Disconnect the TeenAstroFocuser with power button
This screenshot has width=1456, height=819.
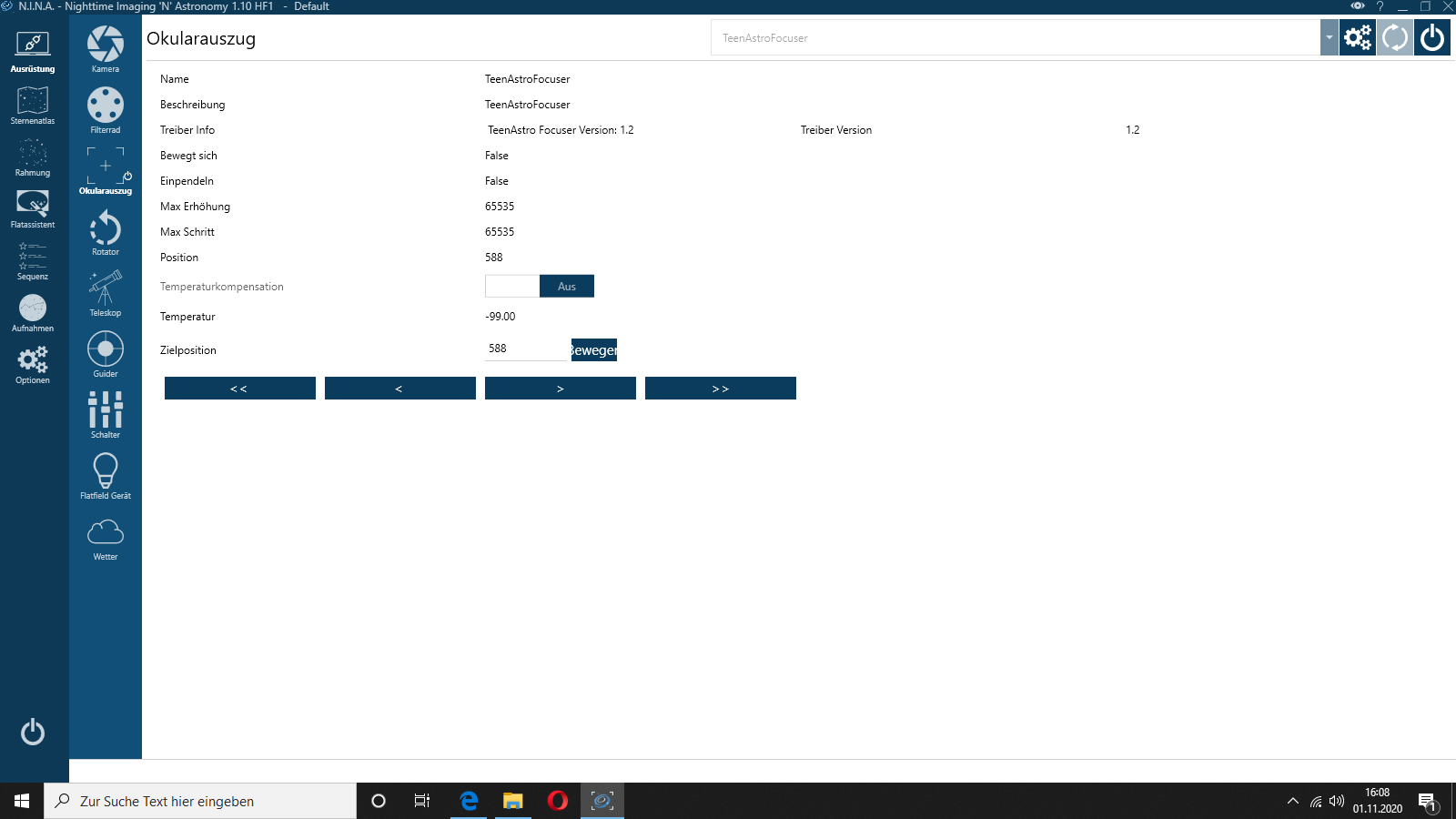point(1432,37)
